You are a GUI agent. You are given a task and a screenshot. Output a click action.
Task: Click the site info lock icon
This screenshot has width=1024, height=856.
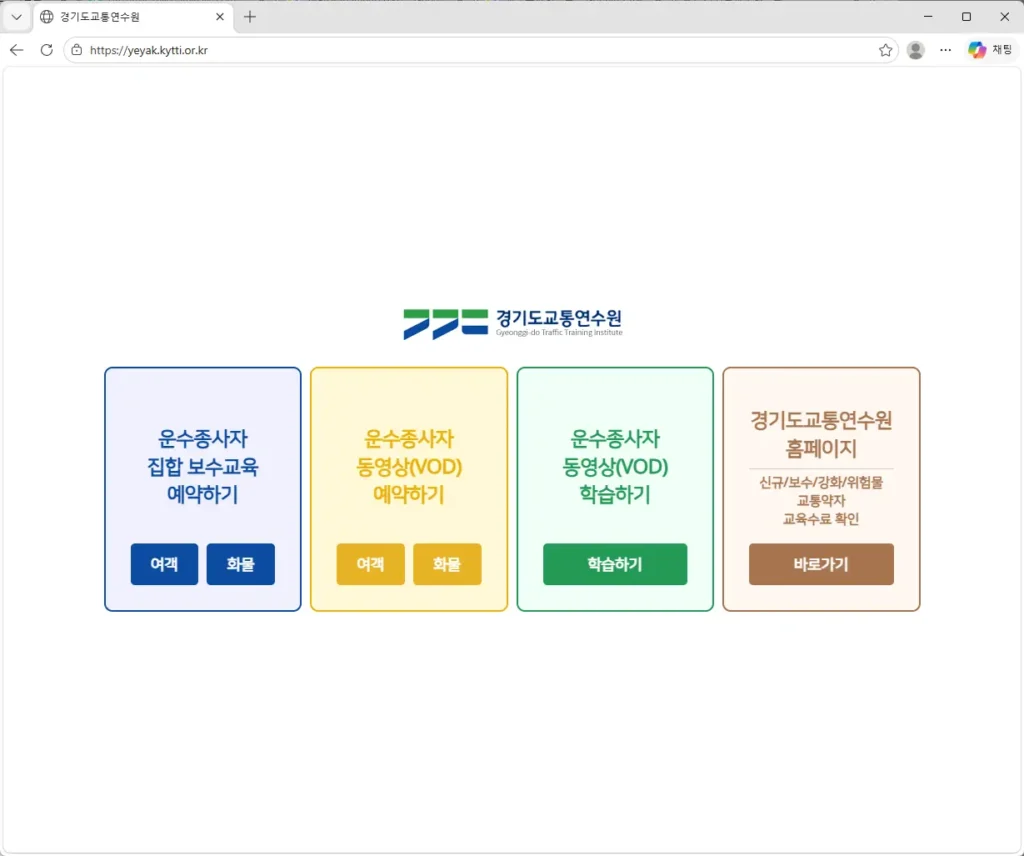click(x=77, y=50)
